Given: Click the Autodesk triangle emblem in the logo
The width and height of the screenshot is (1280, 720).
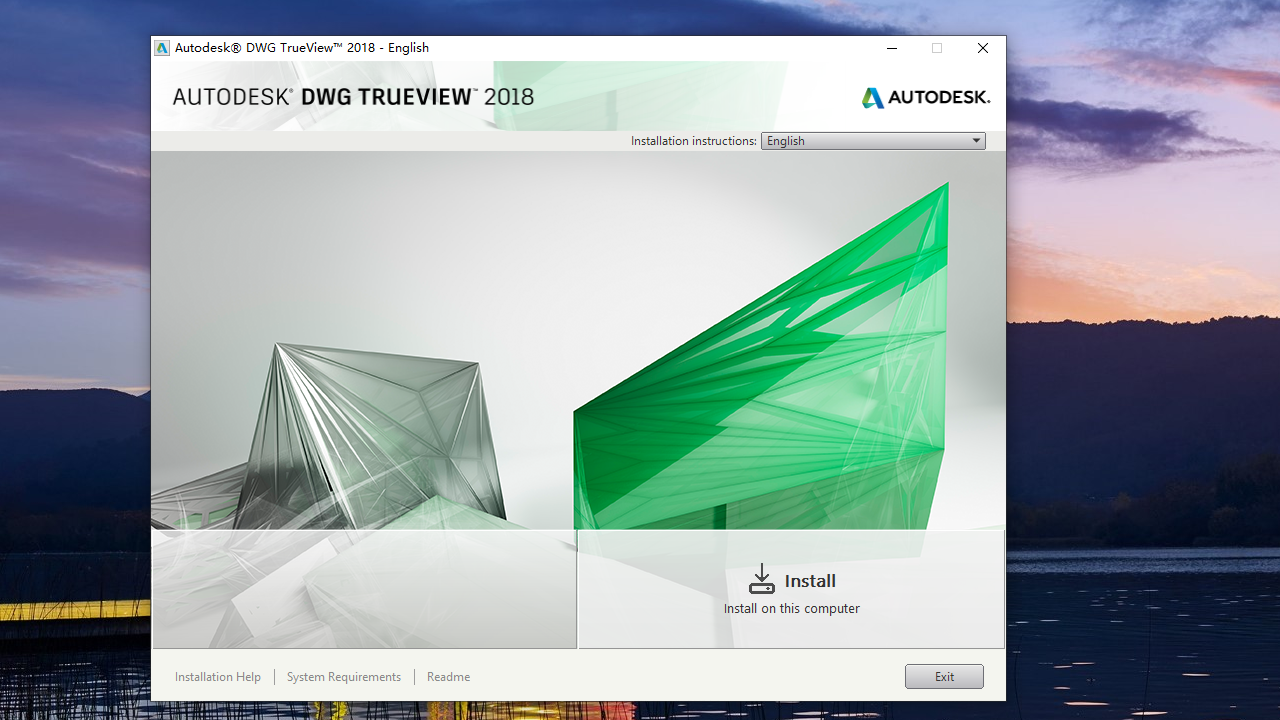Looking at the screenshot, I should [873, 98].
